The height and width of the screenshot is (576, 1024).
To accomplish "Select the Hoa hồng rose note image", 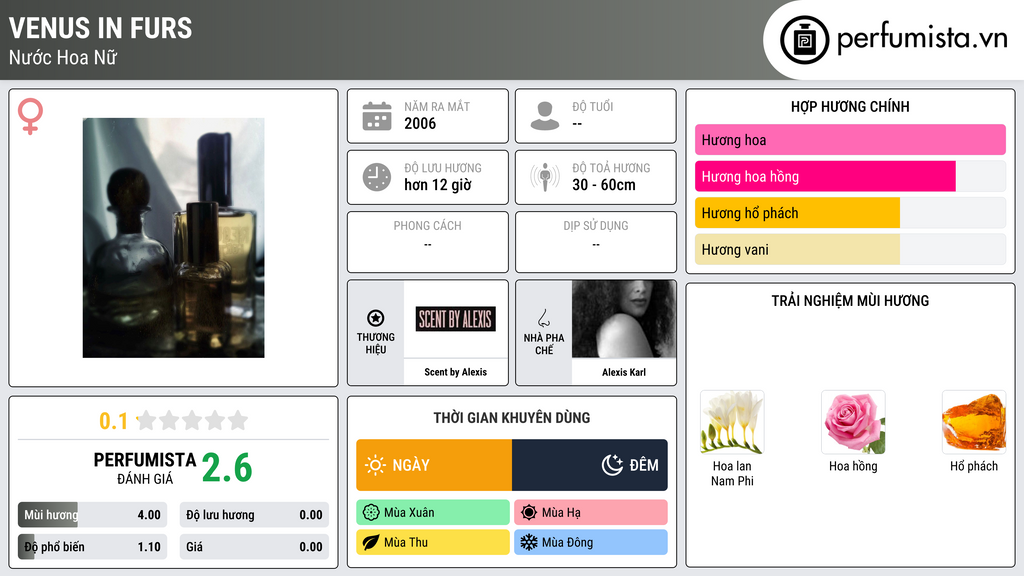I will [853, 423].
